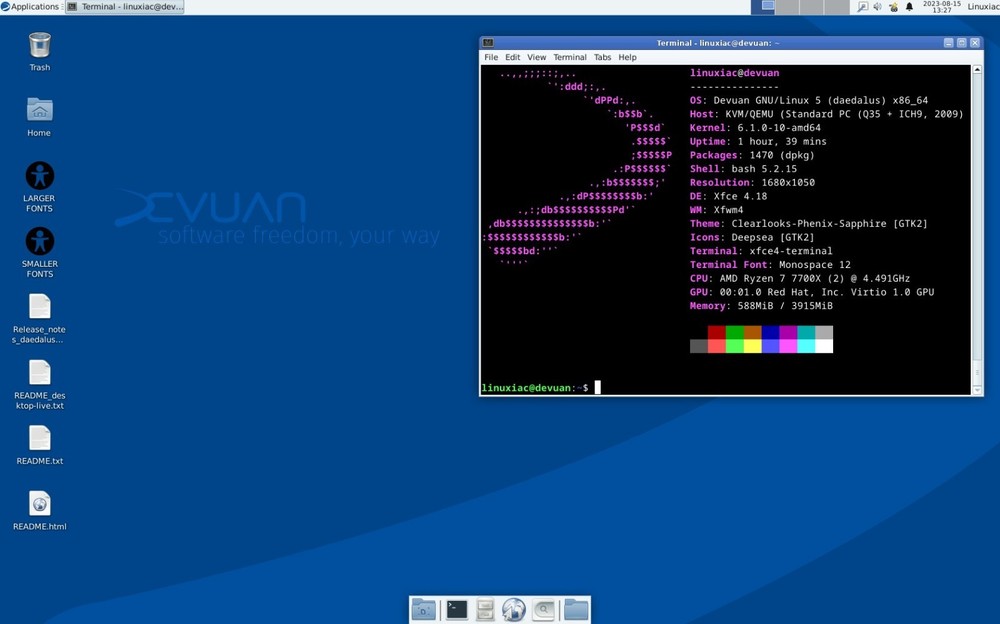This screenshot has width=1000, height=624.
Task: Open the Terminal emulator from the dock
Action: (x=456, y=609)
